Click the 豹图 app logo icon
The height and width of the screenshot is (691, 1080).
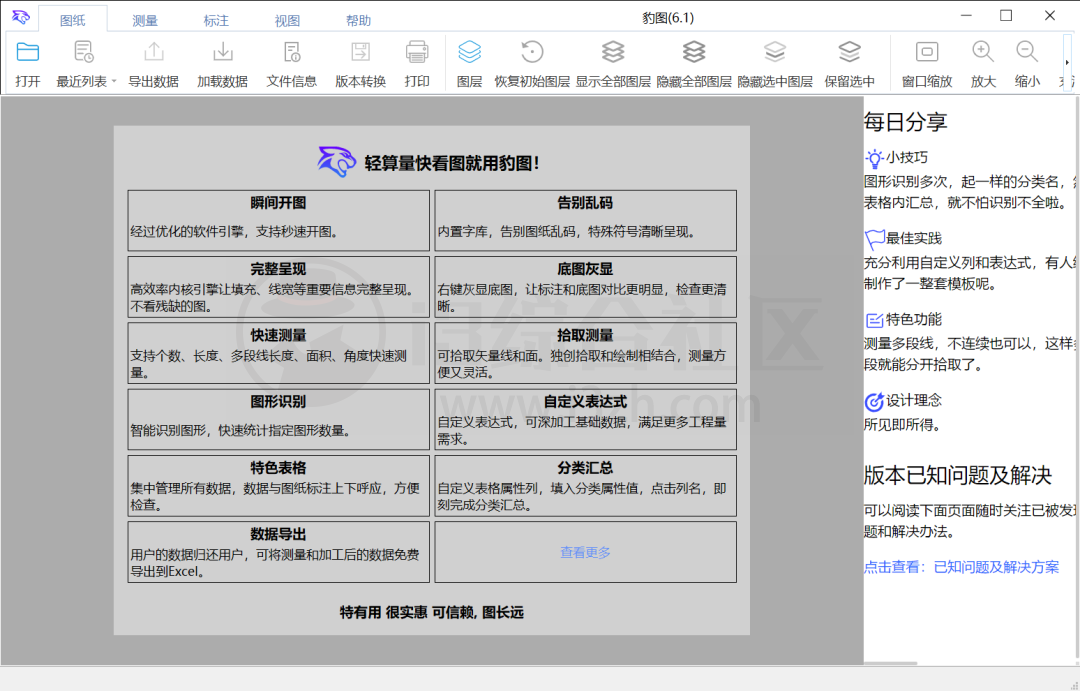click(x=21, y=17)
